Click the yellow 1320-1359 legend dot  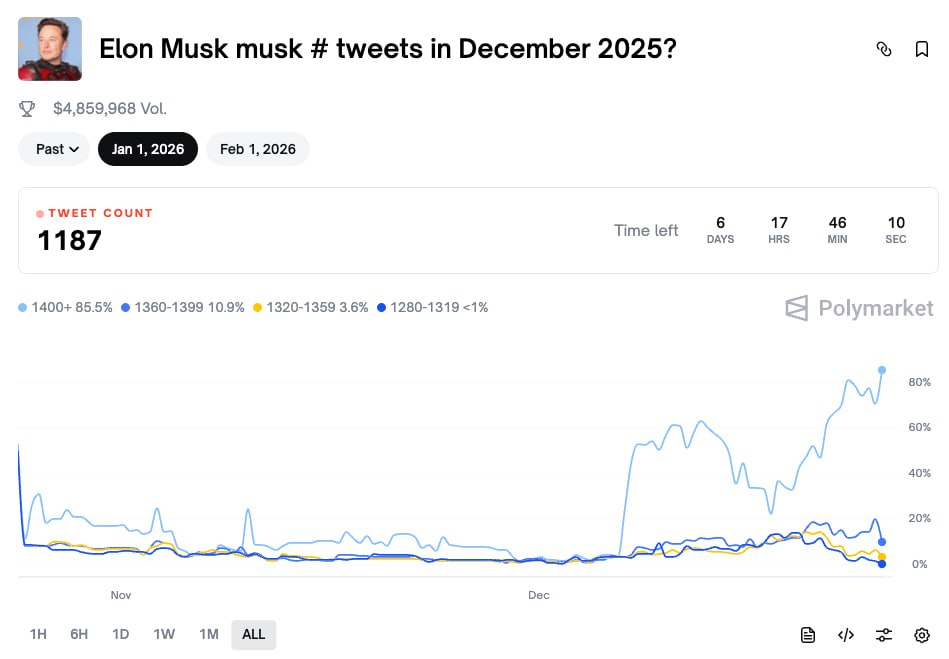tap(258, 308)
